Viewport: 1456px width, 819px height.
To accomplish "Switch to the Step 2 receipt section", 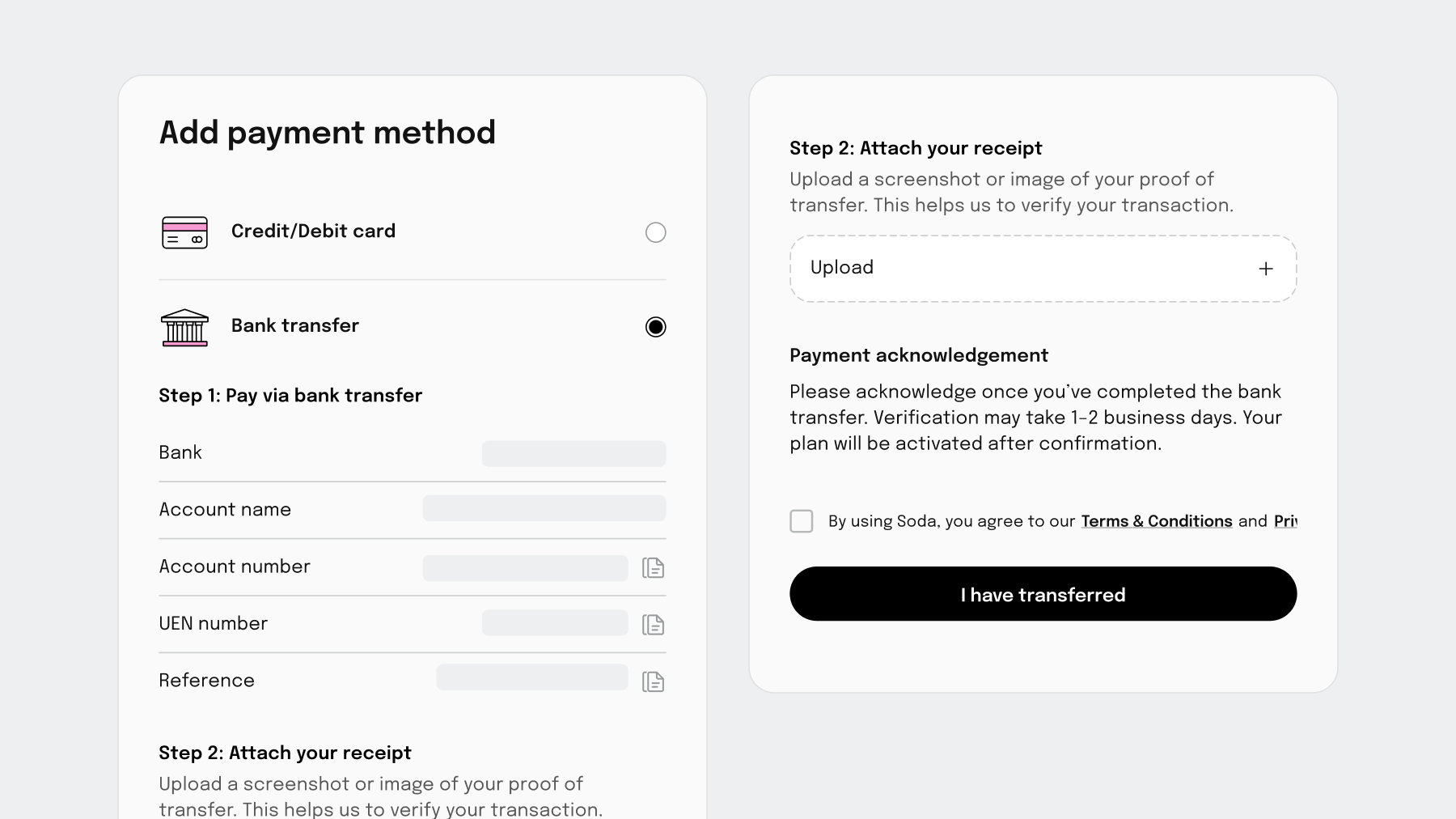I will (915, 148).
